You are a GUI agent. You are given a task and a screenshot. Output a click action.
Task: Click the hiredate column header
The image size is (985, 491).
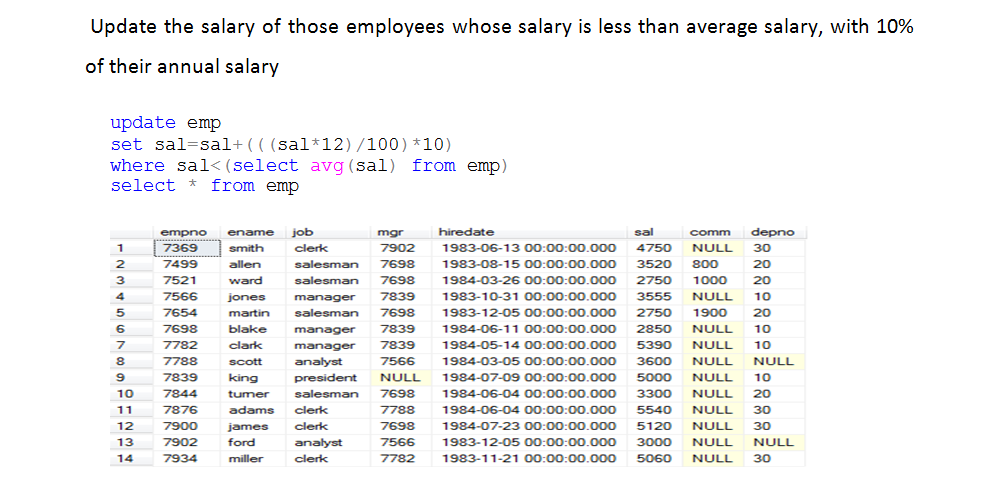pyautogui.click(x=529, y=232)
